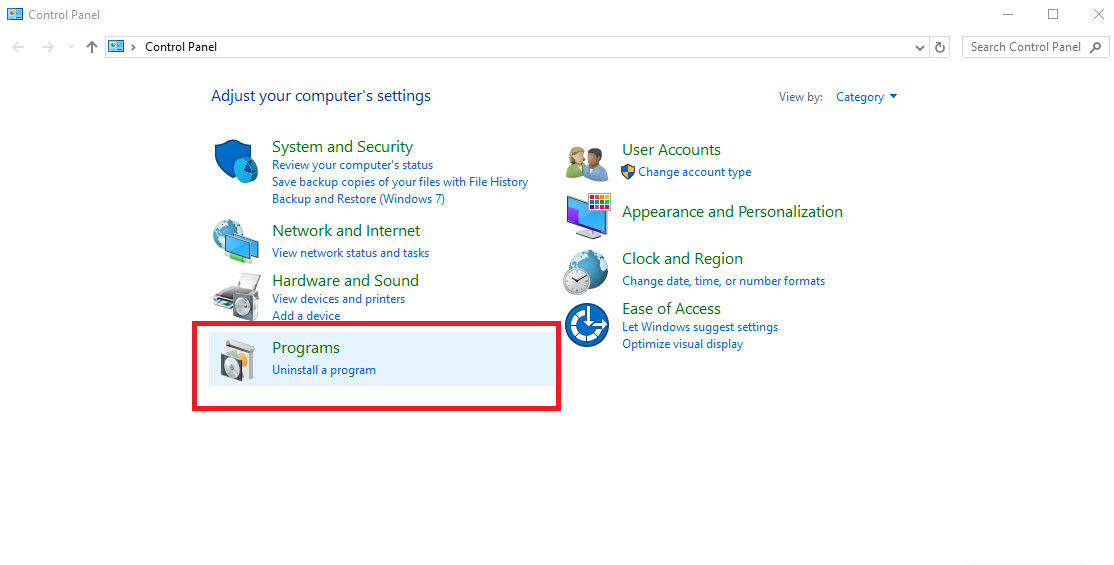Click the Control Panel address bar text
This screenshot has width=1114, height=565.
pos(181,47)
